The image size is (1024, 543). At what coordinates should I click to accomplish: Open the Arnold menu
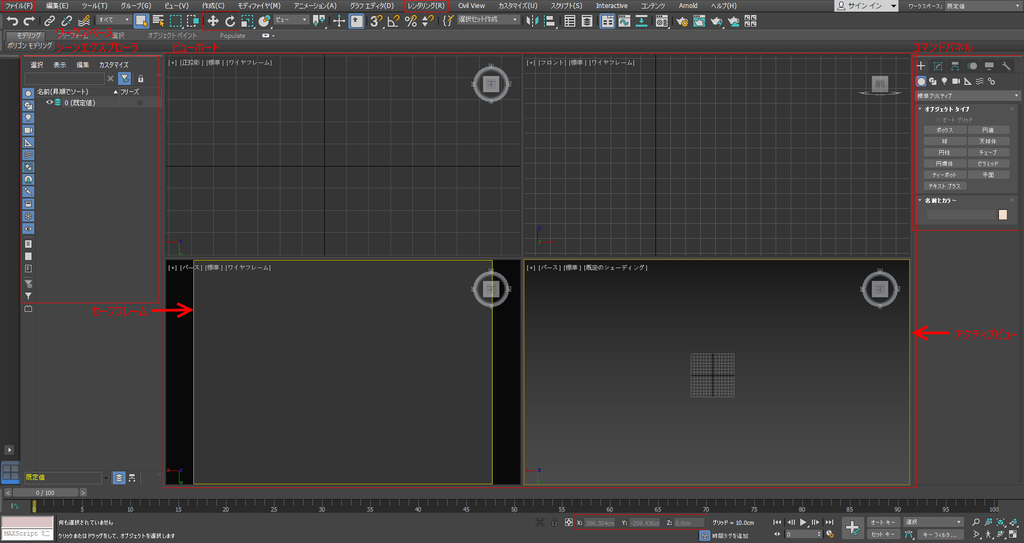[688, 5]
